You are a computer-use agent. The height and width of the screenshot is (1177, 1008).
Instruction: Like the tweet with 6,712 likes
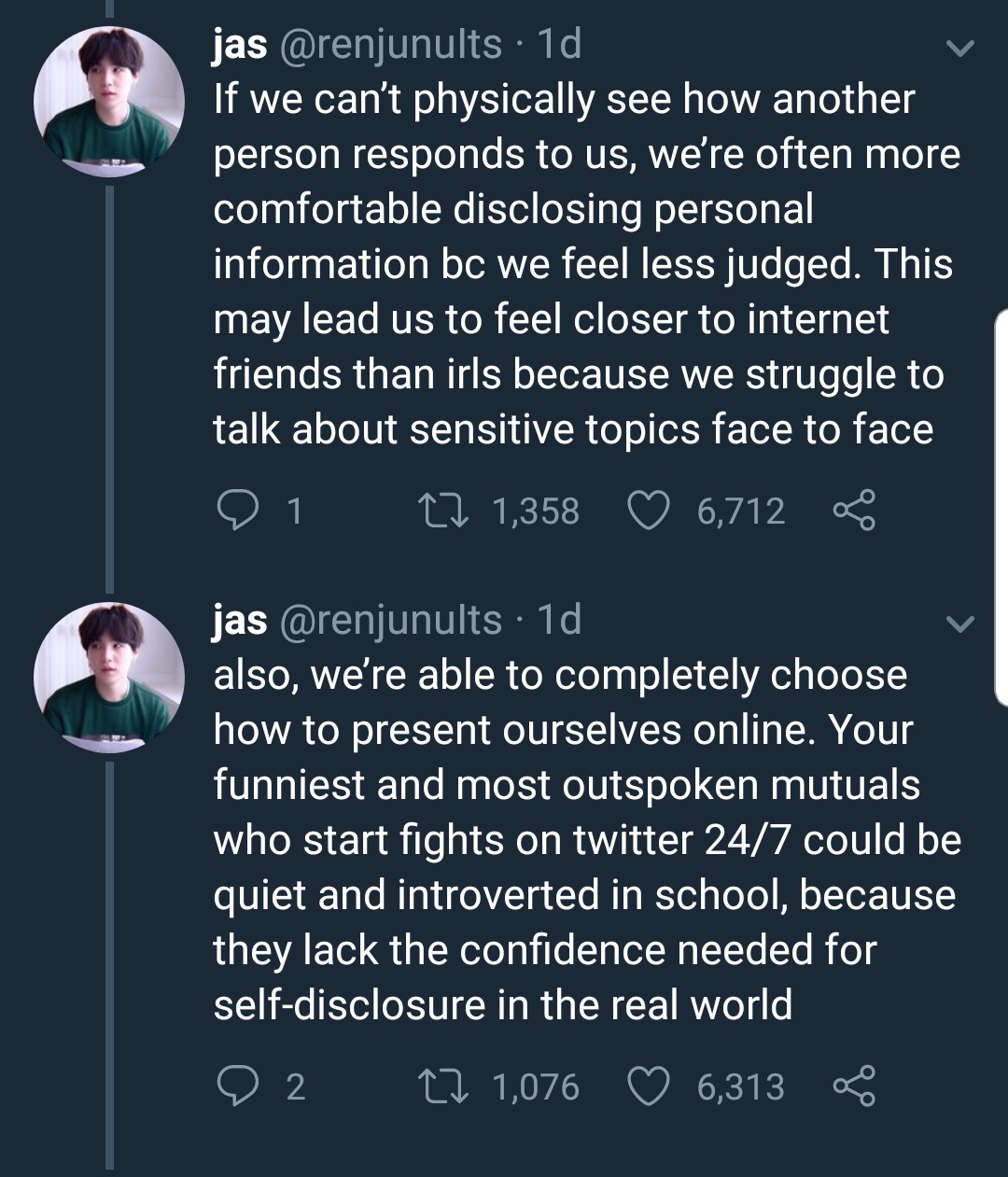[649, 511]
